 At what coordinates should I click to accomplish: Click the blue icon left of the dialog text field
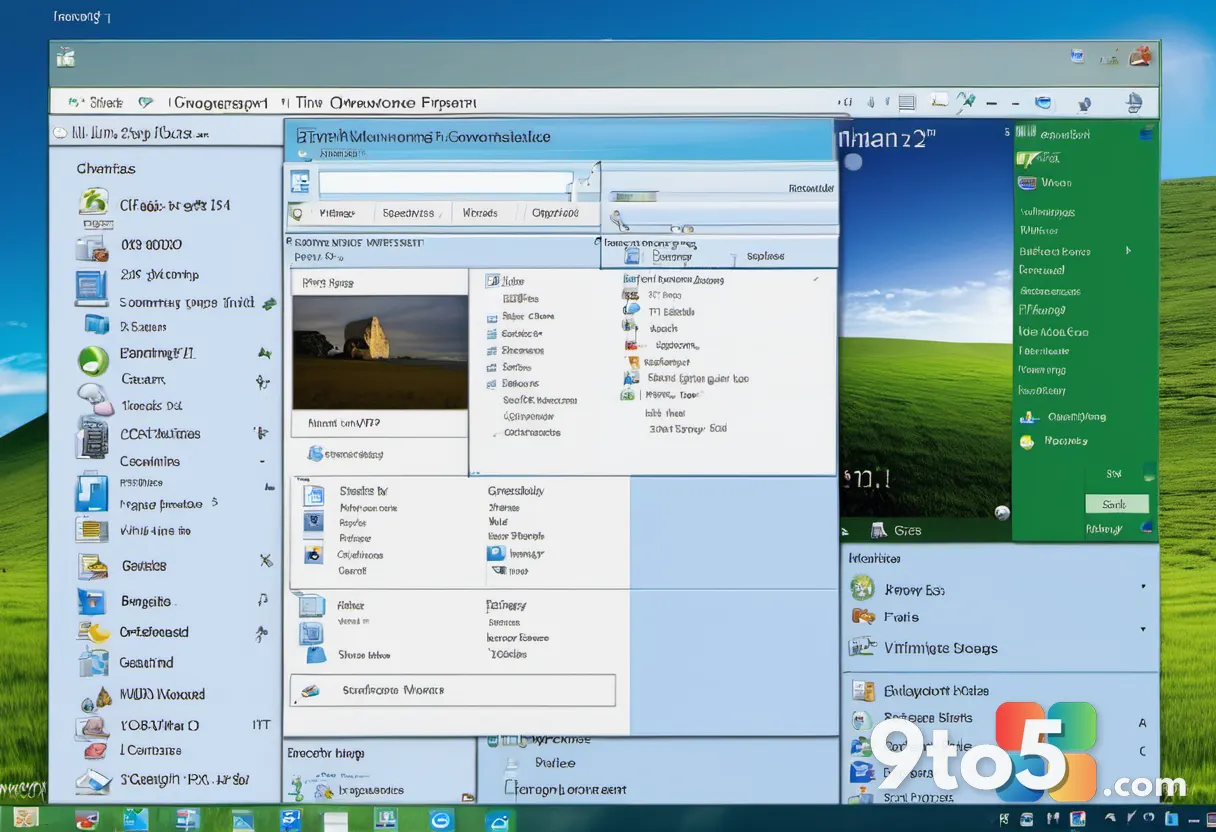click(x=300, y=182)
